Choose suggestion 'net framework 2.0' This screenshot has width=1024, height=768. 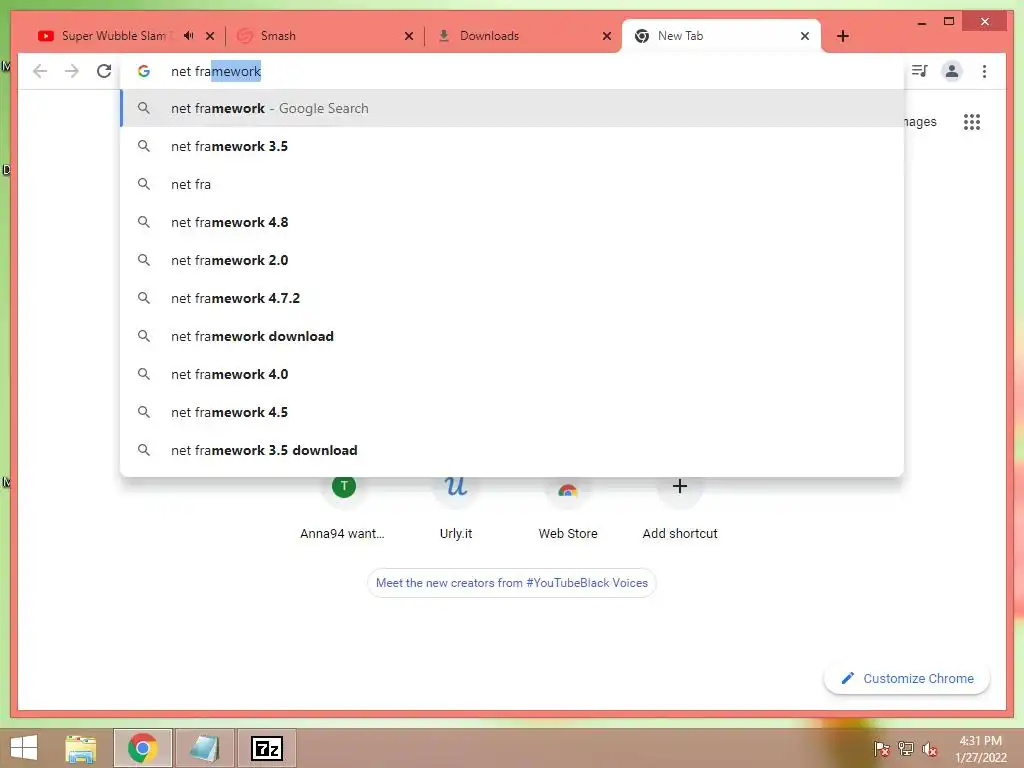point(513,260)
